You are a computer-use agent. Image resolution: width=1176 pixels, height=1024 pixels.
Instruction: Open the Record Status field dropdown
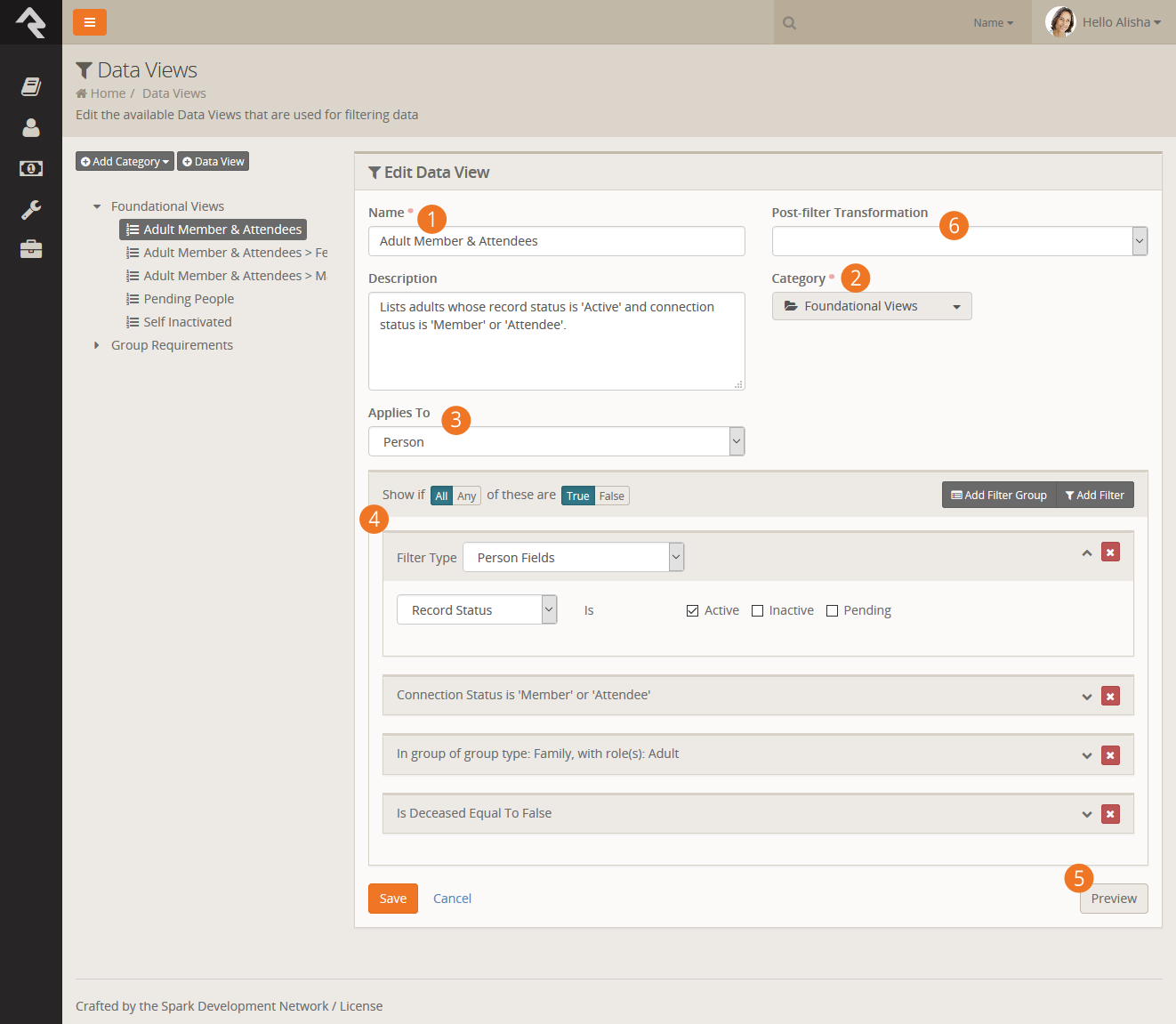[x=477, y=609]
